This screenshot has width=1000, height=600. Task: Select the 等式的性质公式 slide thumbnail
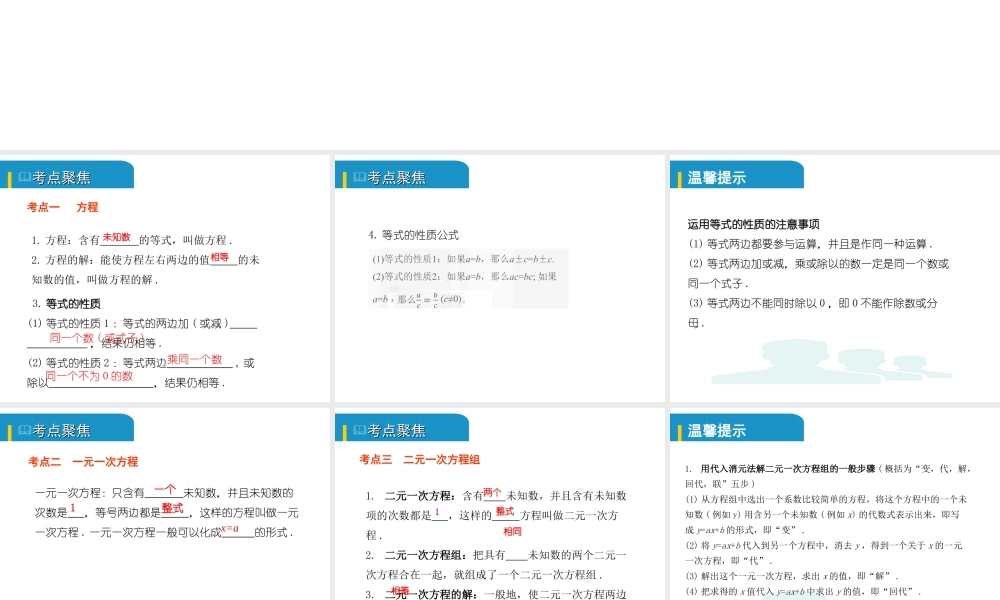pyautogui.click(x=499, y=278)
